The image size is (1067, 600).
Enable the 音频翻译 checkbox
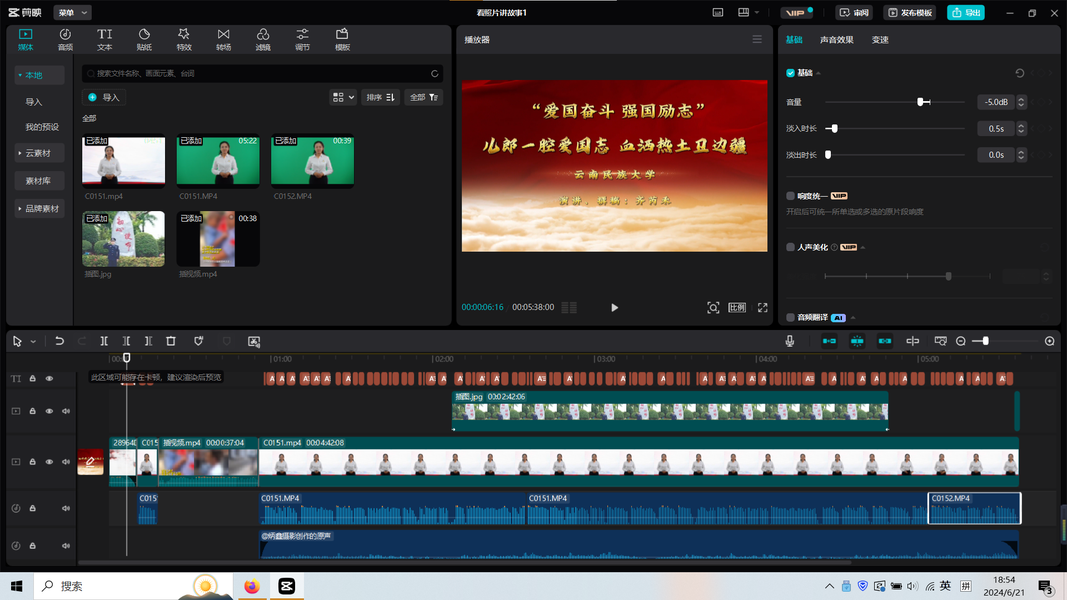(790, 317)
